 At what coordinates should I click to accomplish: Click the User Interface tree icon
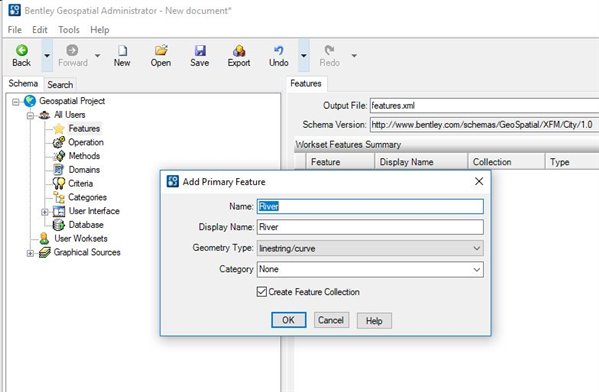click(59, 211)
